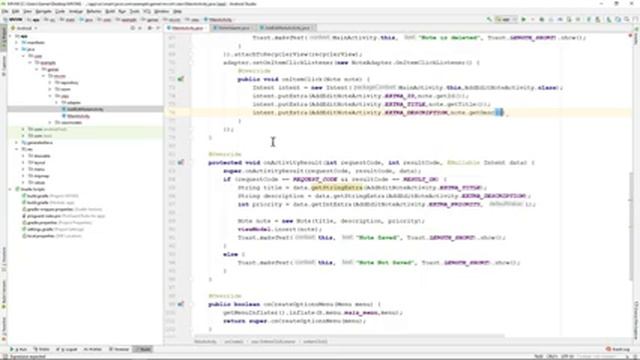The image size is (640, 360).
Task: Click the MainActivity class icon in tree
Action: (x=64, y=116)
